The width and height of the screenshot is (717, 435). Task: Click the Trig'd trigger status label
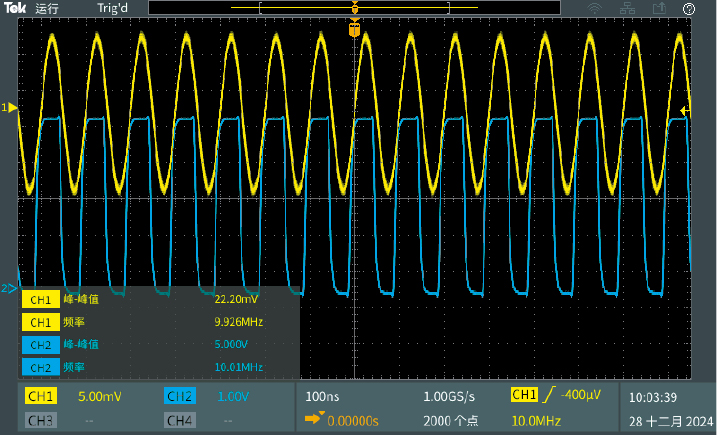tap(111, 8)
